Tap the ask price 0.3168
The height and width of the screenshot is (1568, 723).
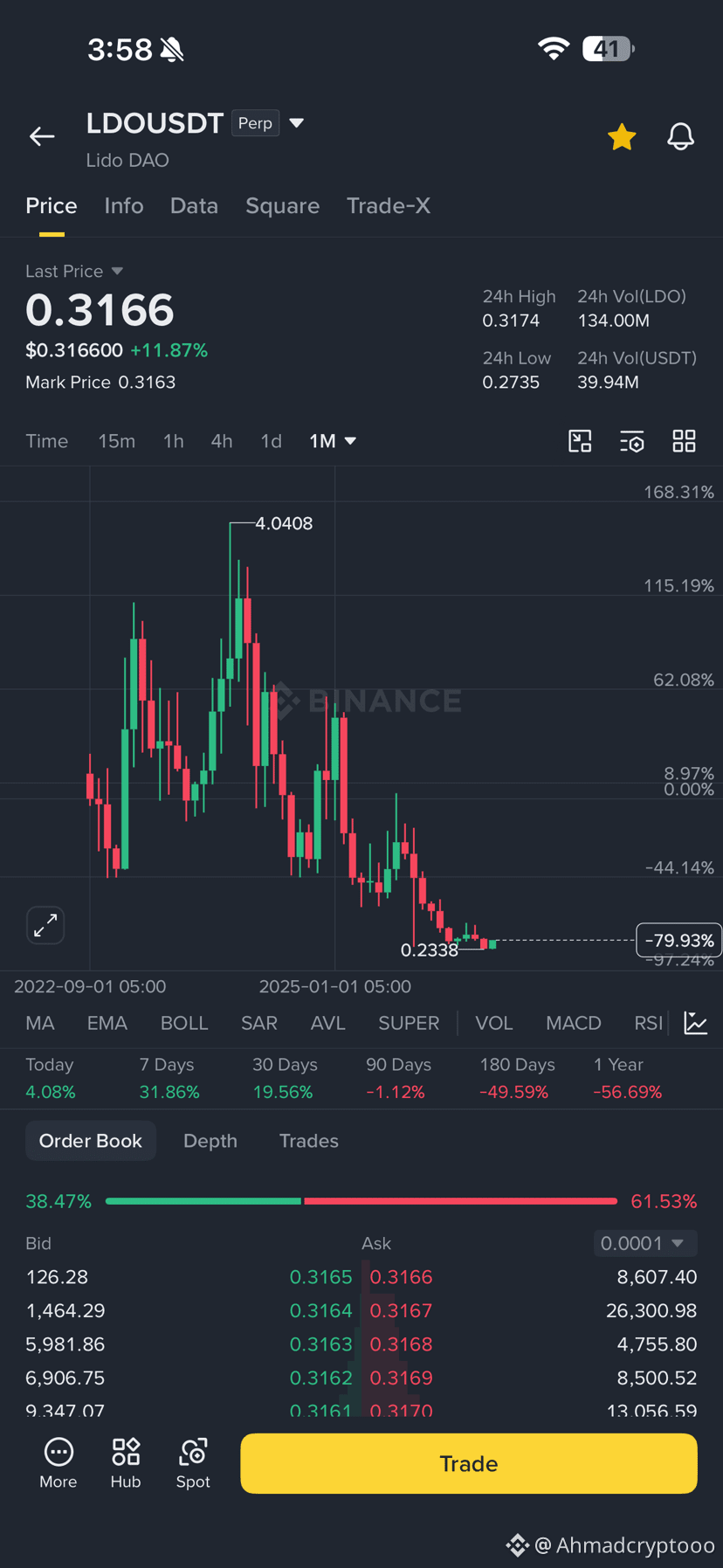tap(402, 1344)
